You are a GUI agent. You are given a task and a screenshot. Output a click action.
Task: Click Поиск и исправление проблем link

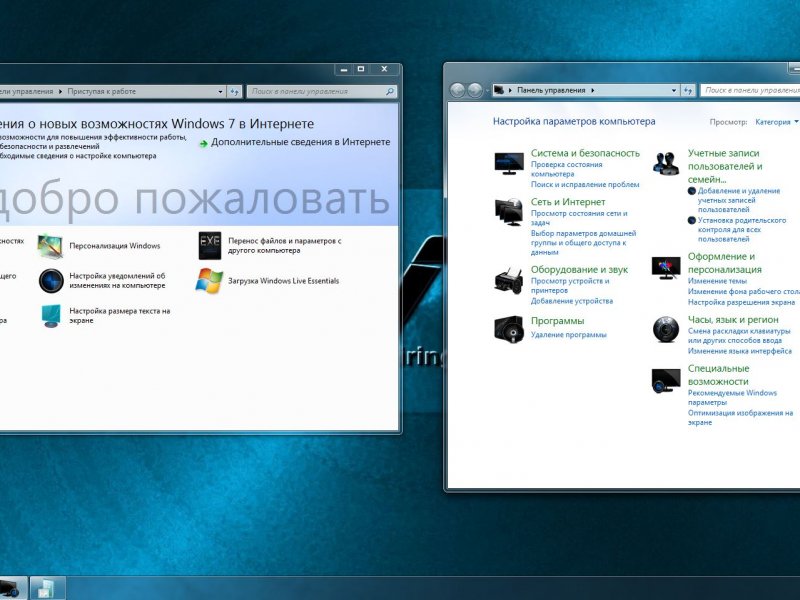click(x=585, y=185)
